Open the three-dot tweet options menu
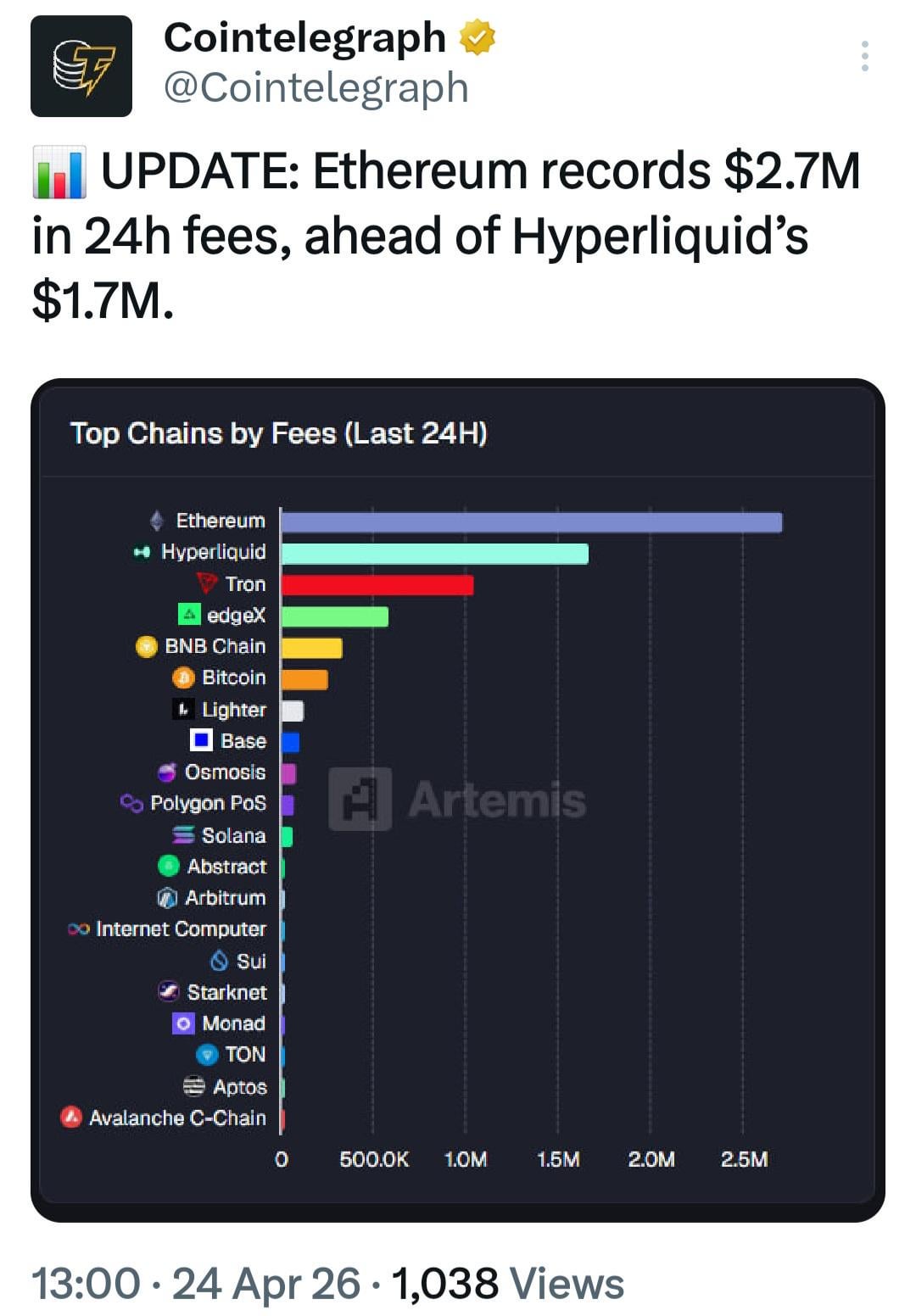916x1316 pixels. pos(864,56)
